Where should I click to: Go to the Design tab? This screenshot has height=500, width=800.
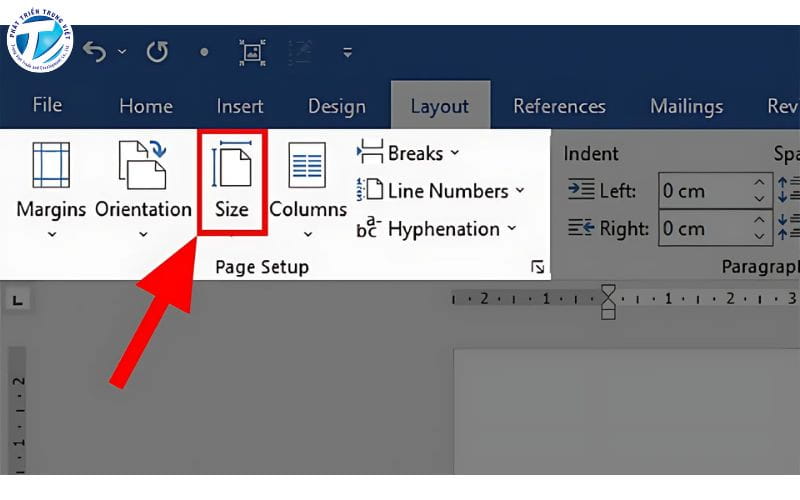336,106
